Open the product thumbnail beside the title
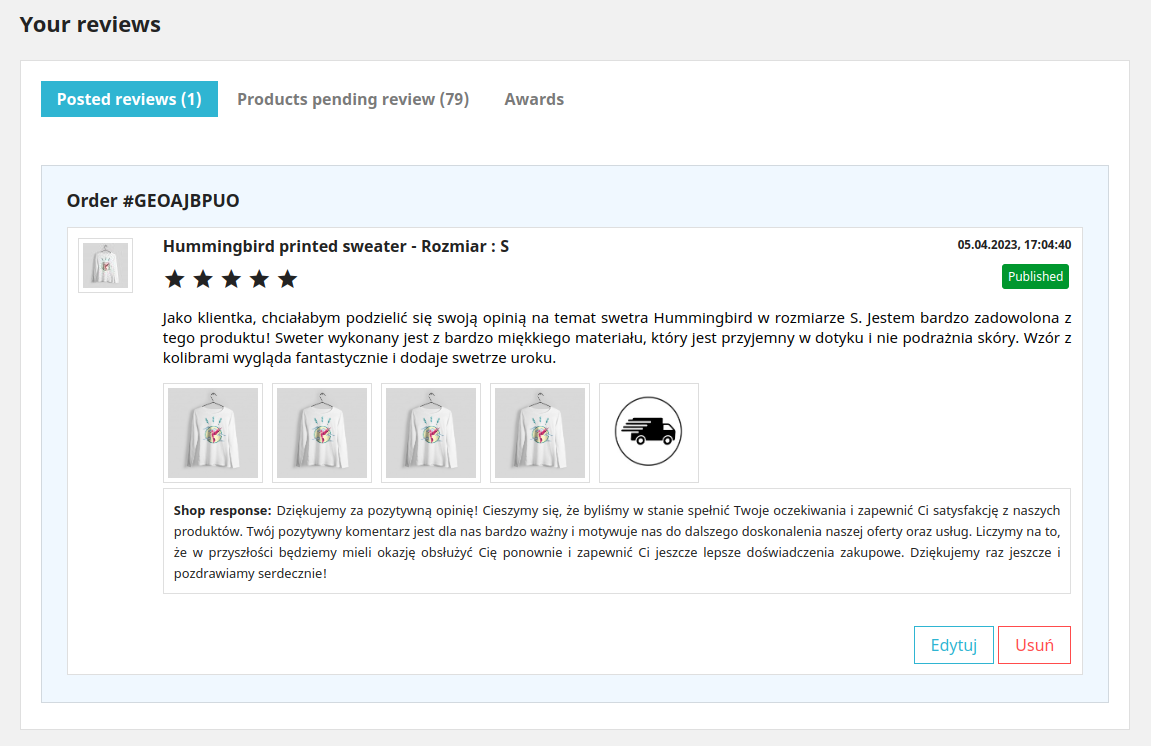This screenshot has width=1151, height=746. (106, 265)
